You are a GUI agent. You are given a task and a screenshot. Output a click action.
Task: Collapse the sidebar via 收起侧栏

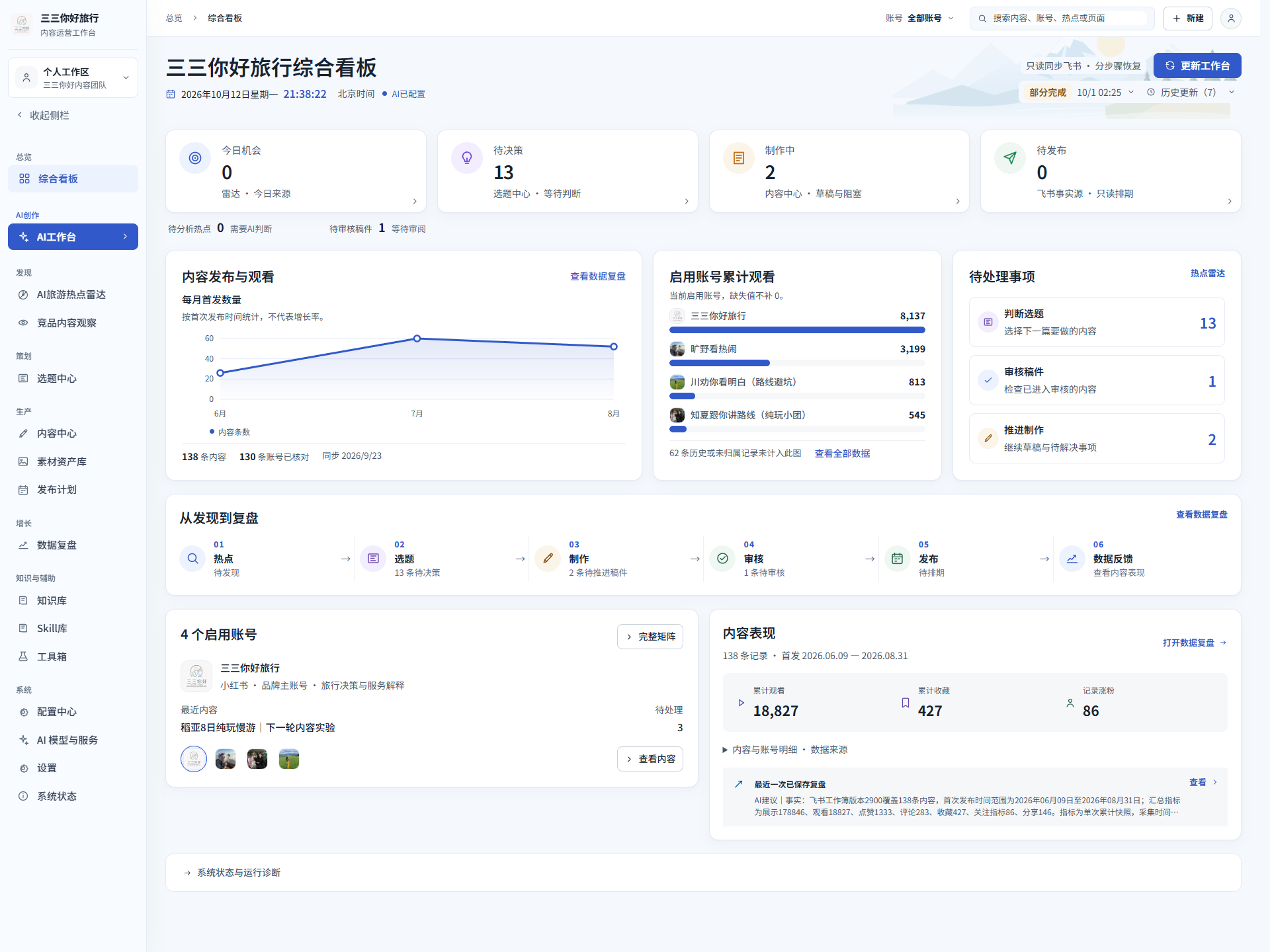44,115
